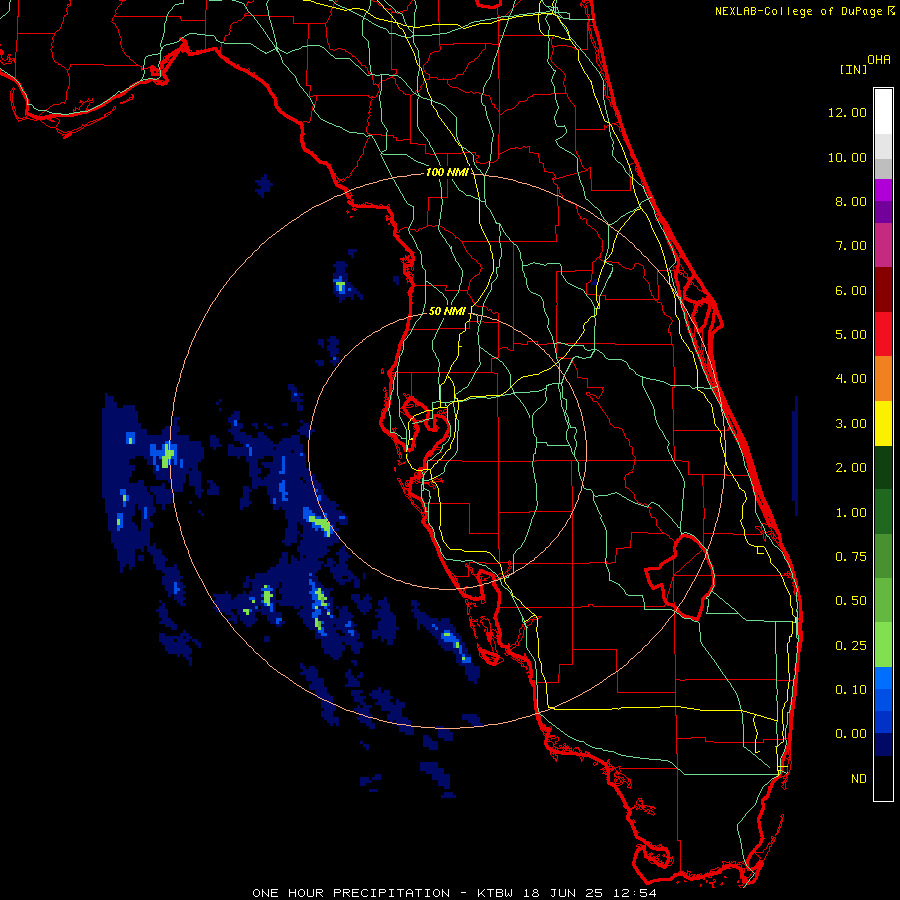
Task: Click the 0.75 legend value
Action: (x=851, y=557)
